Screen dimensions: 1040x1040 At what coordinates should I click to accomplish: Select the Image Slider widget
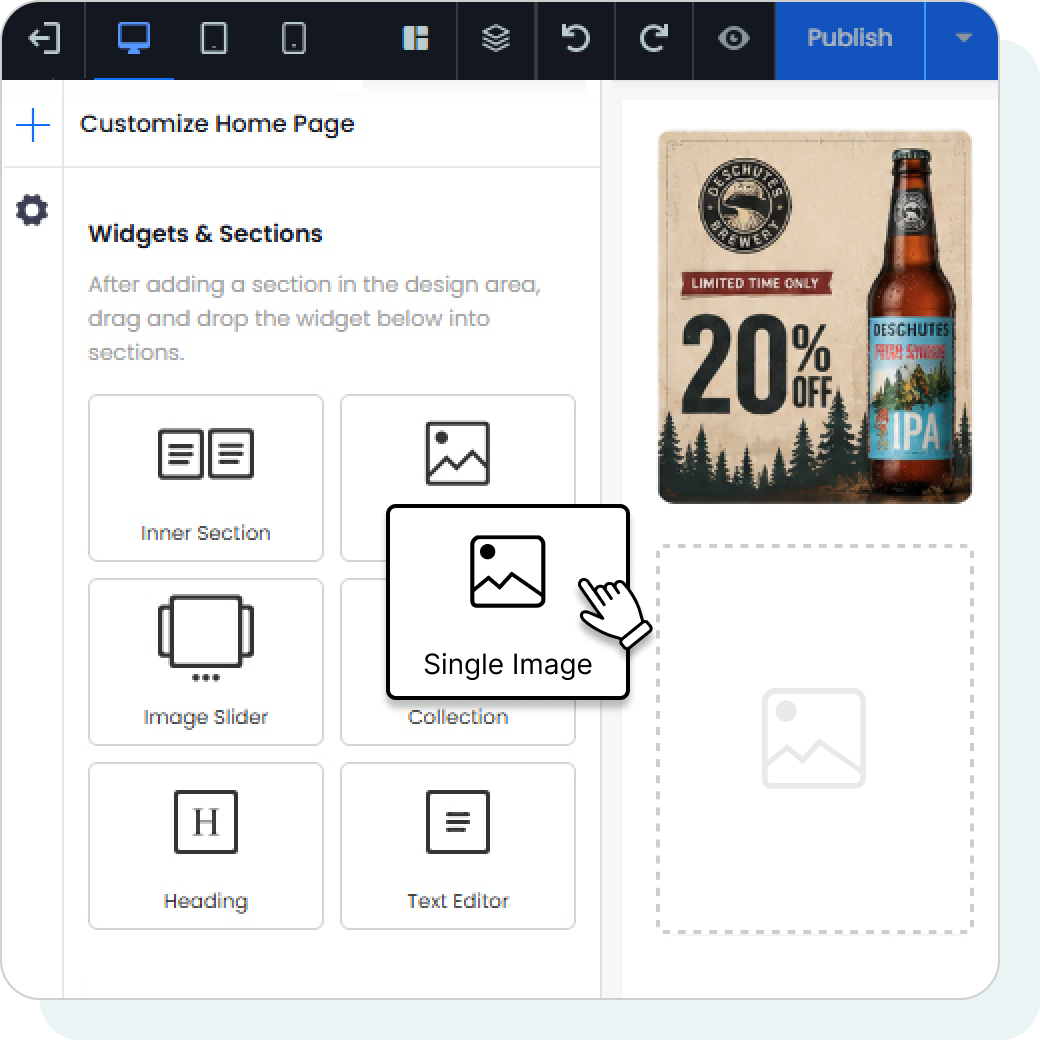(x=206, y=662)
